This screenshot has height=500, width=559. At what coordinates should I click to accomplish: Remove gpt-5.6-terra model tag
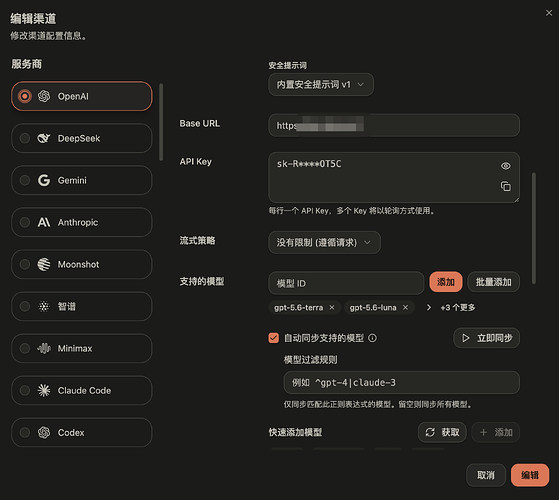pos(332,308)
